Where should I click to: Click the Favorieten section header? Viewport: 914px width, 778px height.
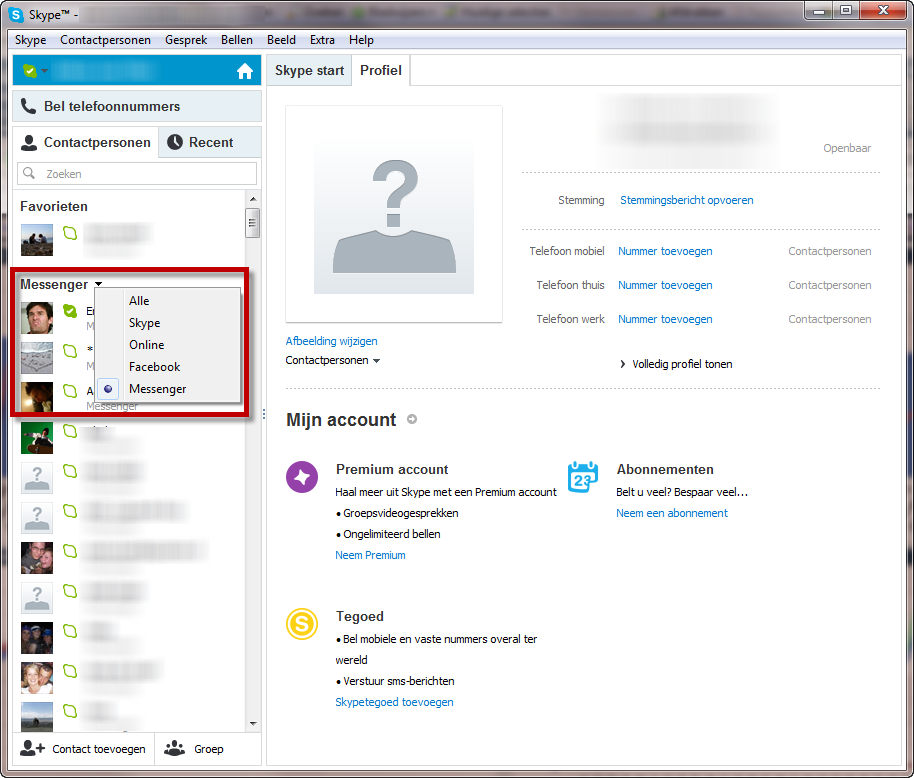(x=54, y=206)
